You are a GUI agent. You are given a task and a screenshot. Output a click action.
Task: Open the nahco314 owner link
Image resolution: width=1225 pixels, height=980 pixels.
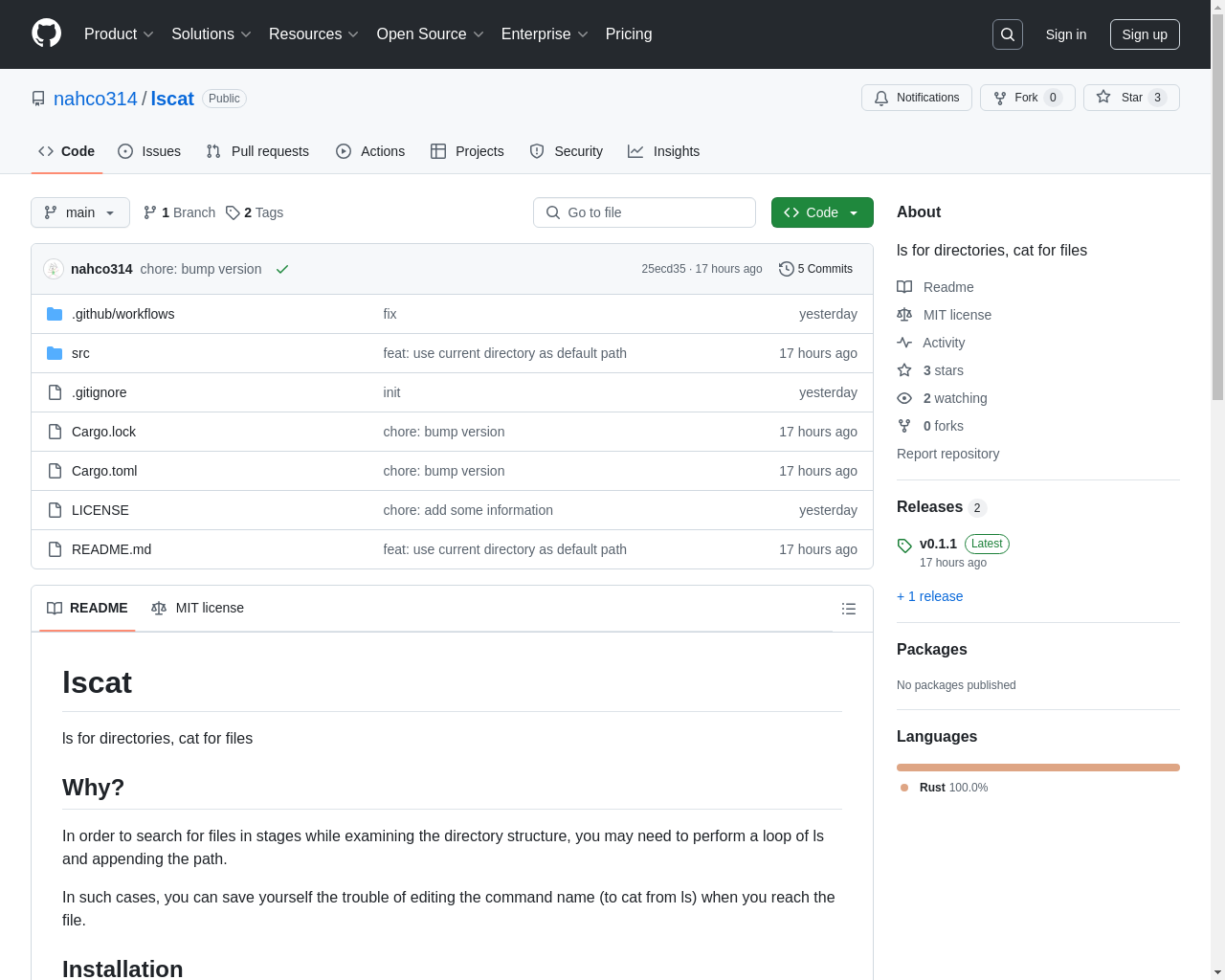(96, 99)
